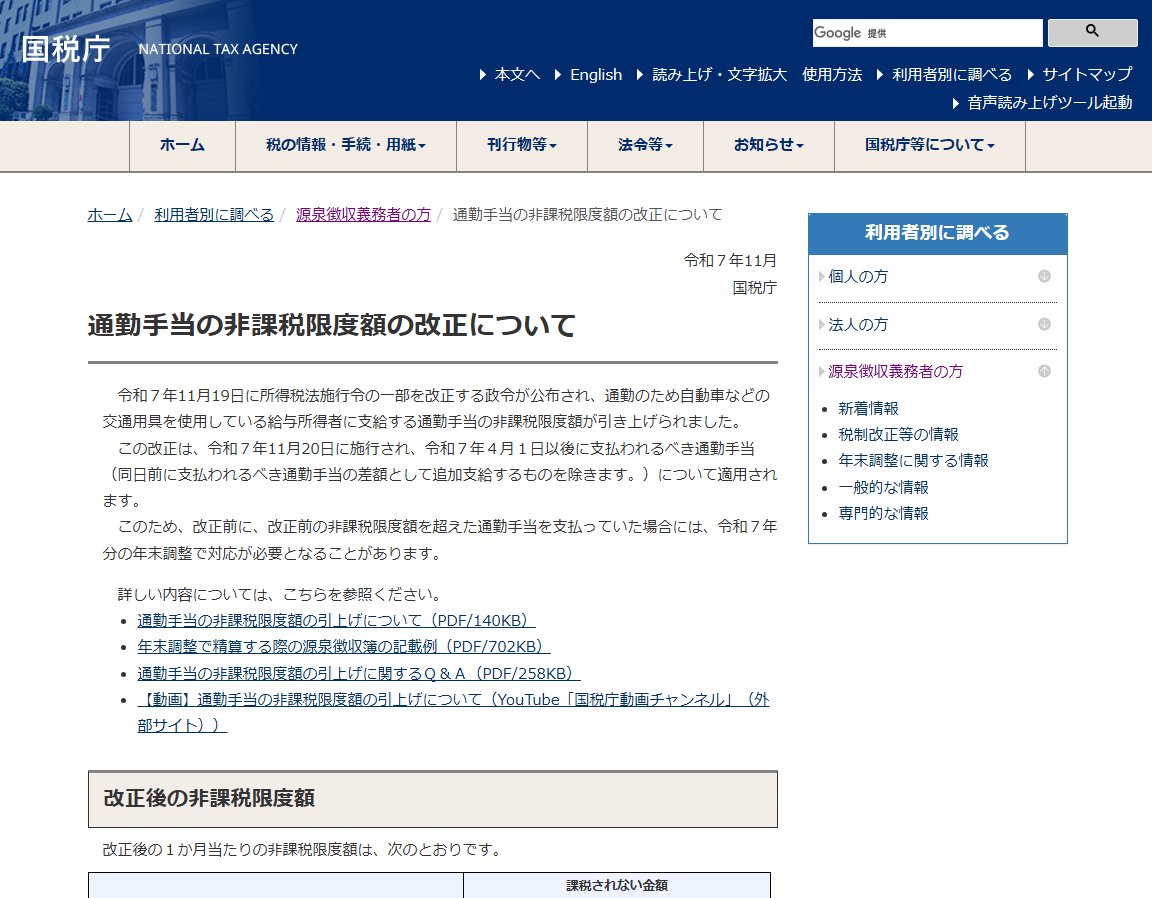Open the 法令等 dropdown menu
Screen dimensions: 1152x898
[x=643, y=146]
